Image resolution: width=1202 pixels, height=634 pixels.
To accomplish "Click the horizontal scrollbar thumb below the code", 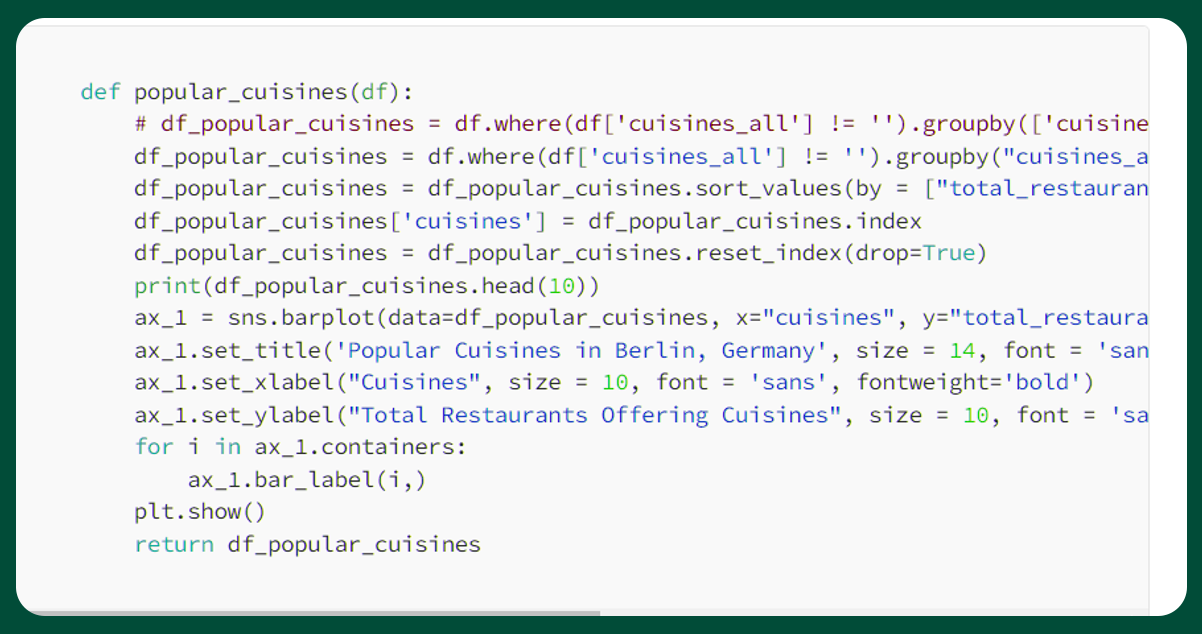I will [310, 612].
